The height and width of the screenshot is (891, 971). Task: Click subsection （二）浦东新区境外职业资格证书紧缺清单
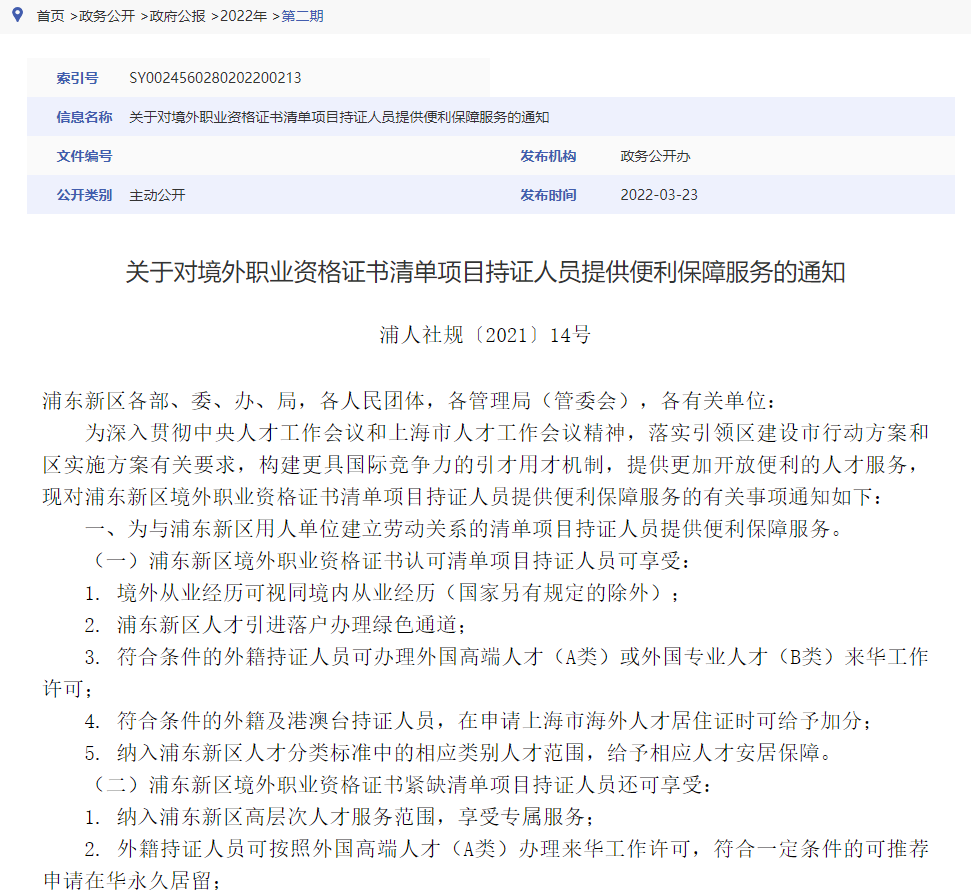[x=400, y=785]
